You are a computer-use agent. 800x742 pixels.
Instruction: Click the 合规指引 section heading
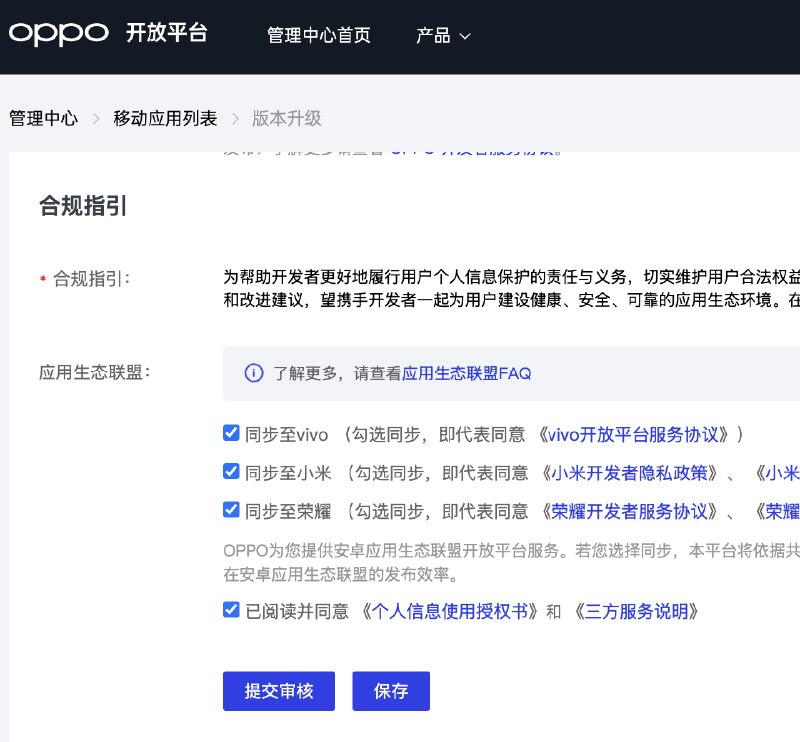(x=83, y=206)
